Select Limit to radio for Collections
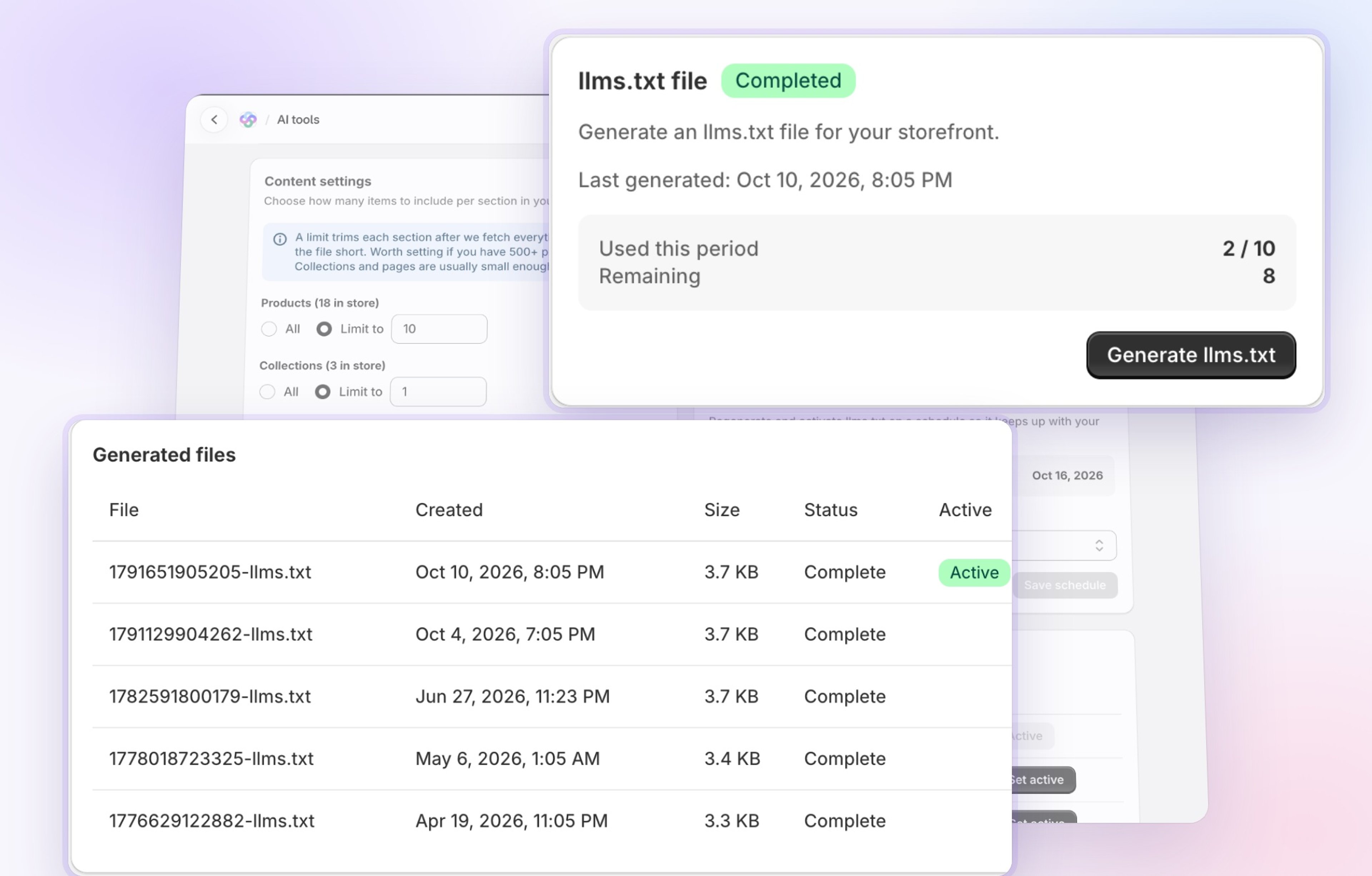The height and width of the screenshot is (876, 1372). tap(323, 392)
